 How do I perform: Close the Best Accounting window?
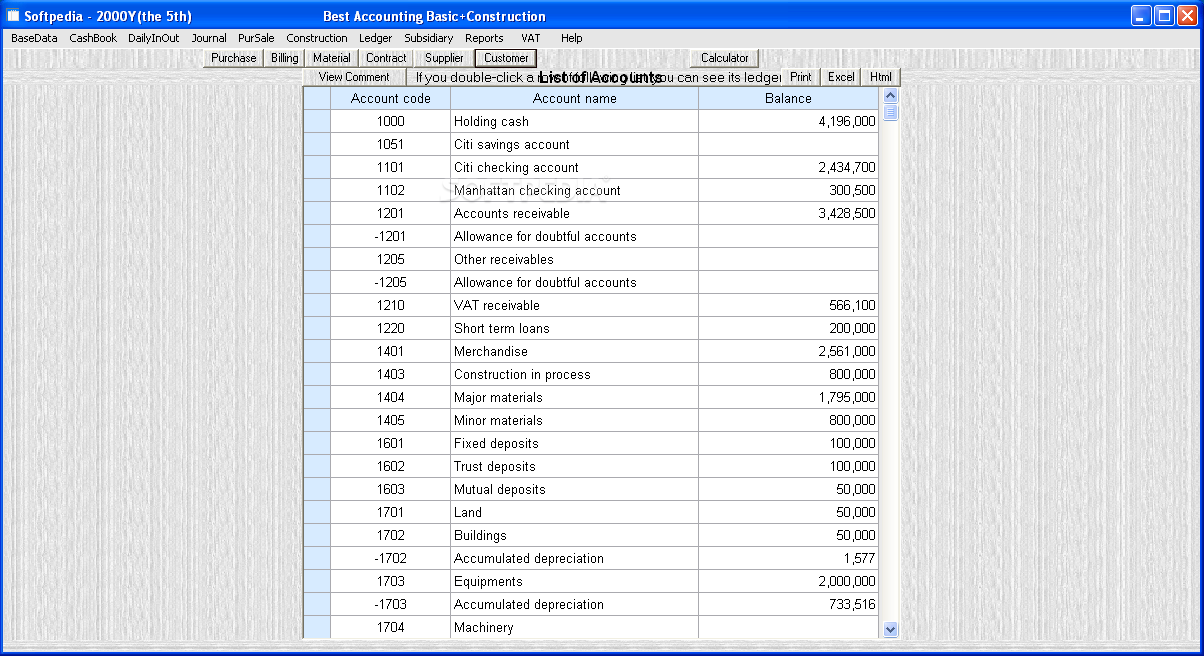1187,16
